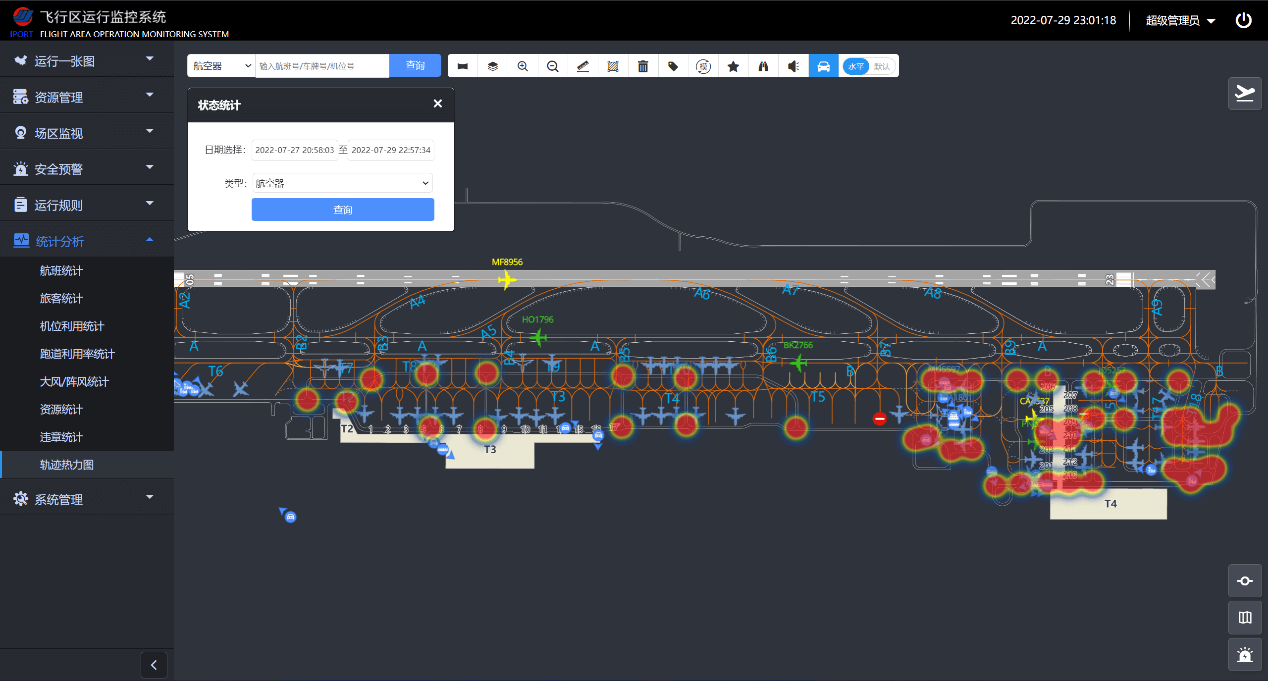Click the end date 2022-07-29 22:57:34 field

coord(391,150)
